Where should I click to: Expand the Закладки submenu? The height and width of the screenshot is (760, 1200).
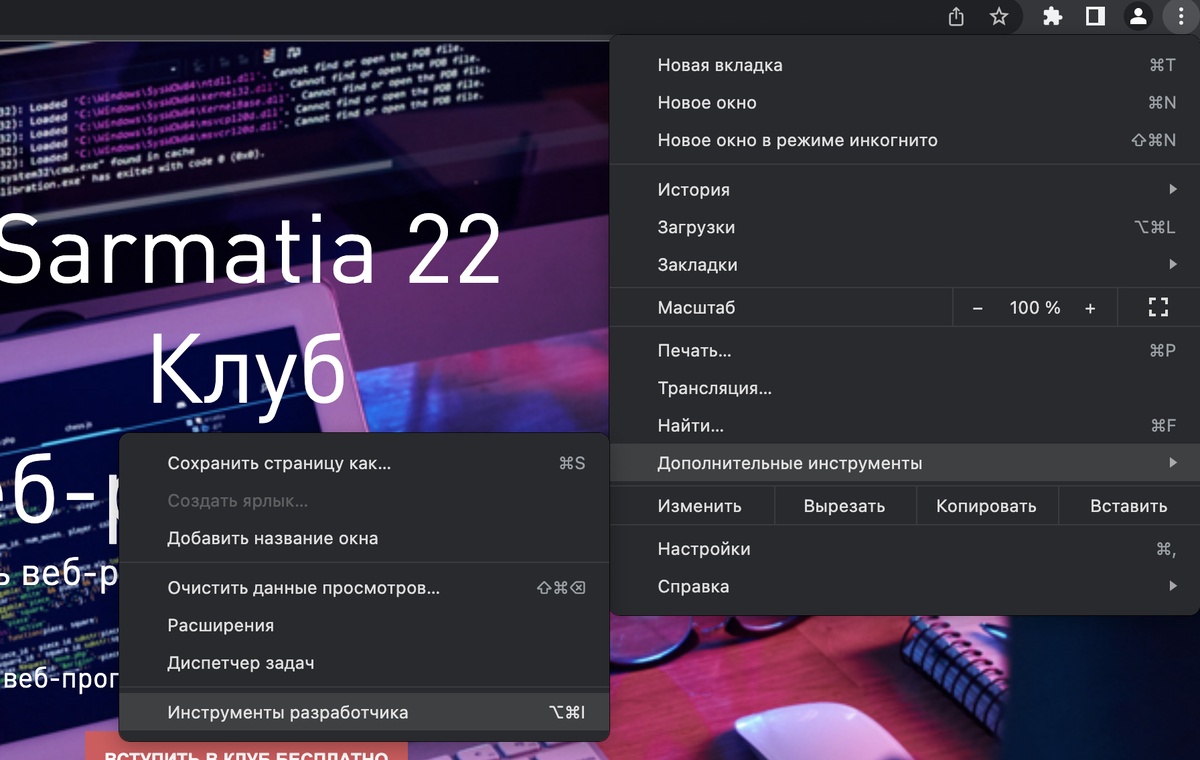(904, 265)
